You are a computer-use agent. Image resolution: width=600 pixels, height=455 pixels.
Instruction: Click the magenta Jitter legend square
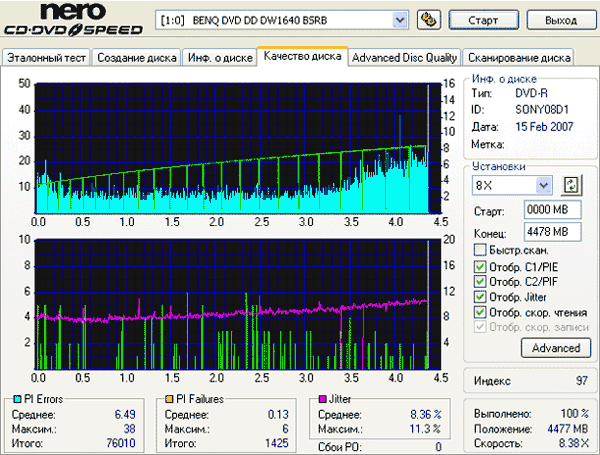coord(320,398)
